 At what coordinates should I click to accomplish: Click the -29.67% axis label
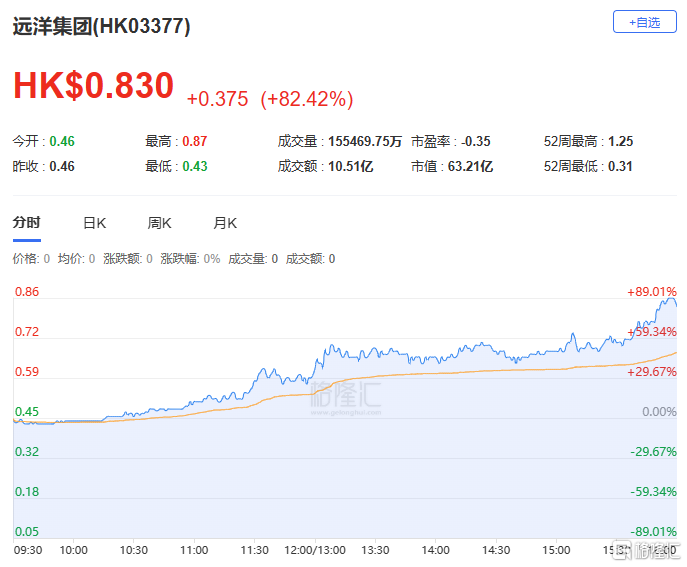pyautogui.click(x=654, y=451)
